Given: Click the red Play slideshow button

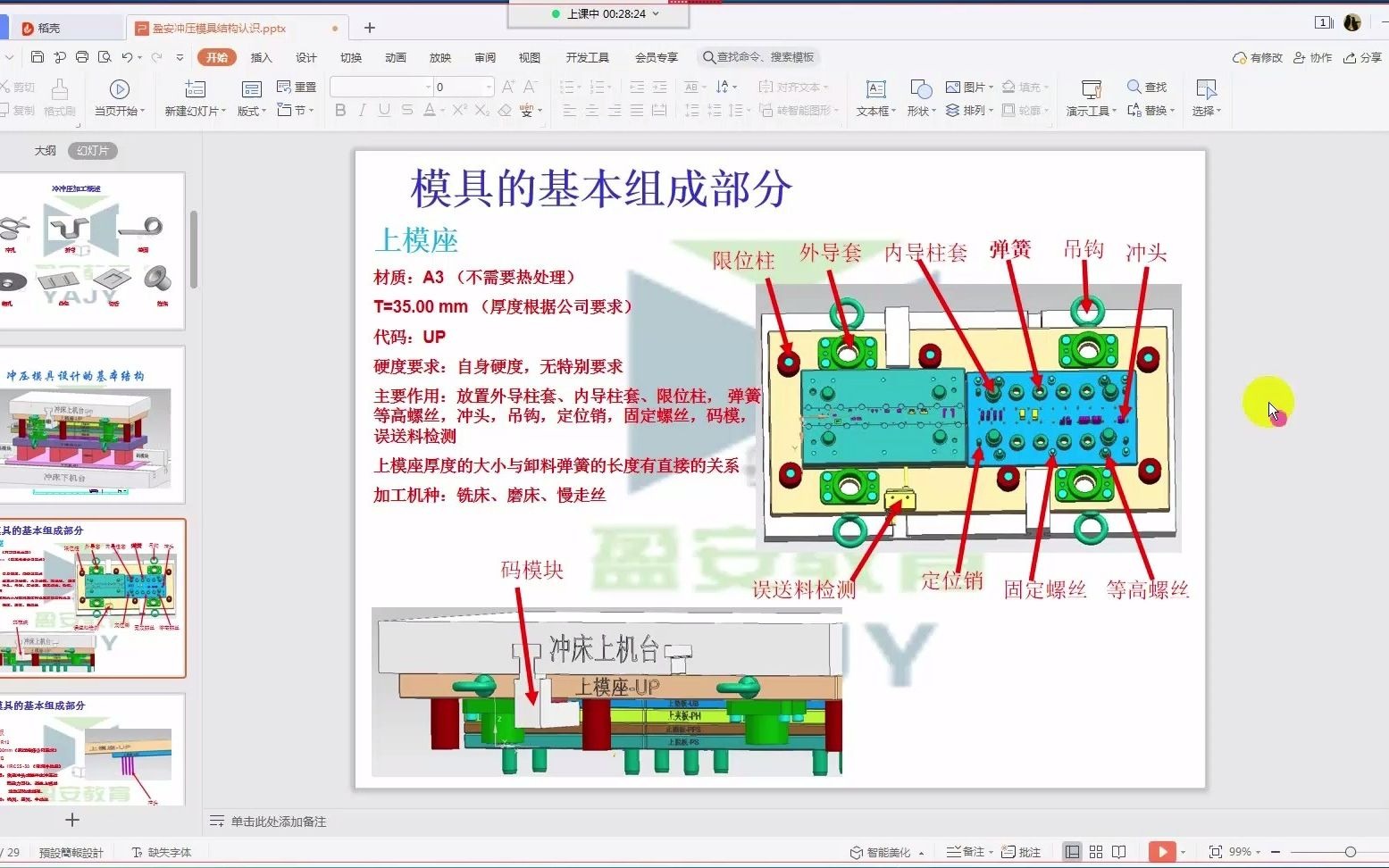Looking at the screenshot, I should pos(1162,852).
